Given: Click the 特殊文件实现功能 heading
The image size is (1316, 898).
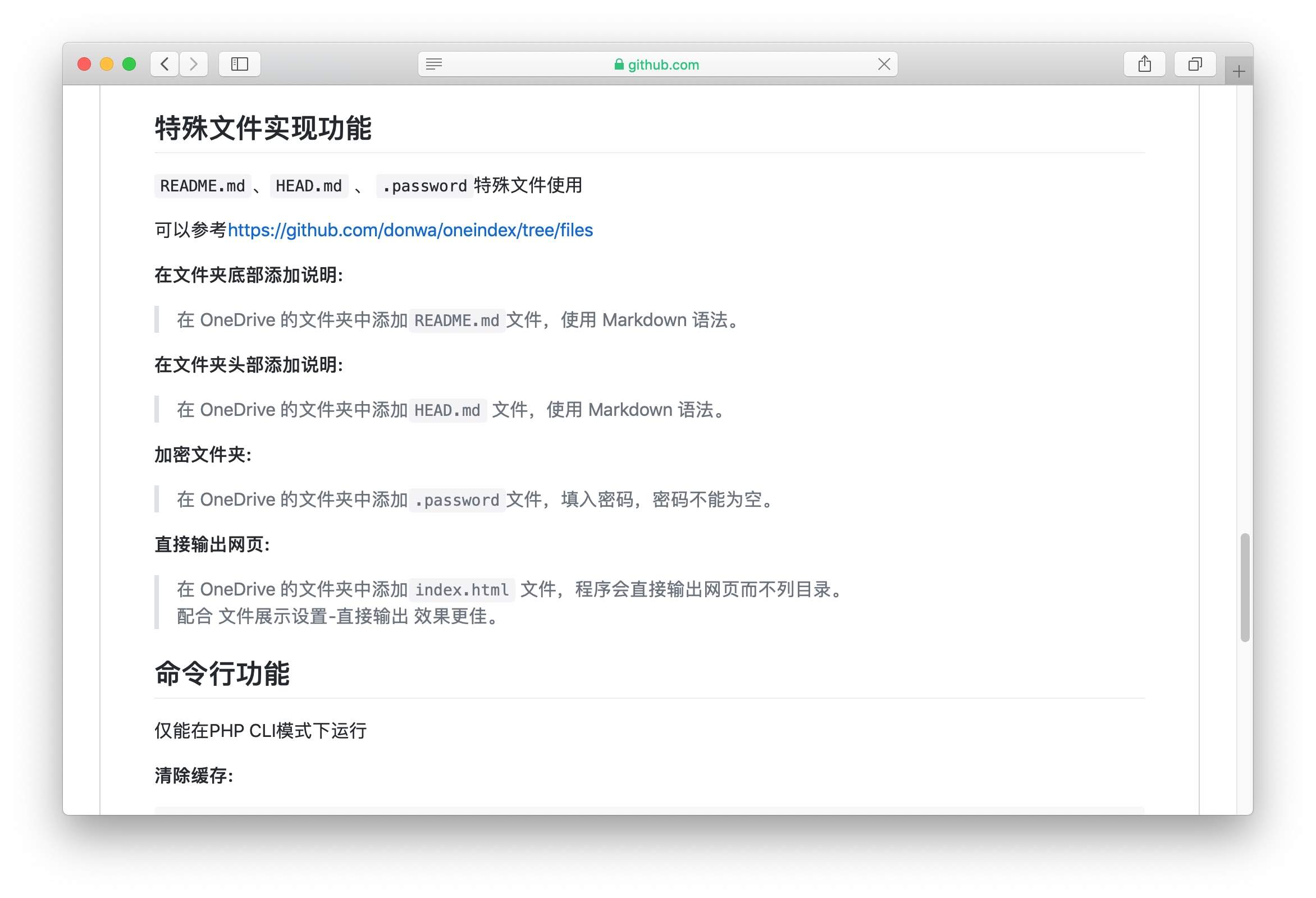Looking at the screenshot, I should coord(263,128).
